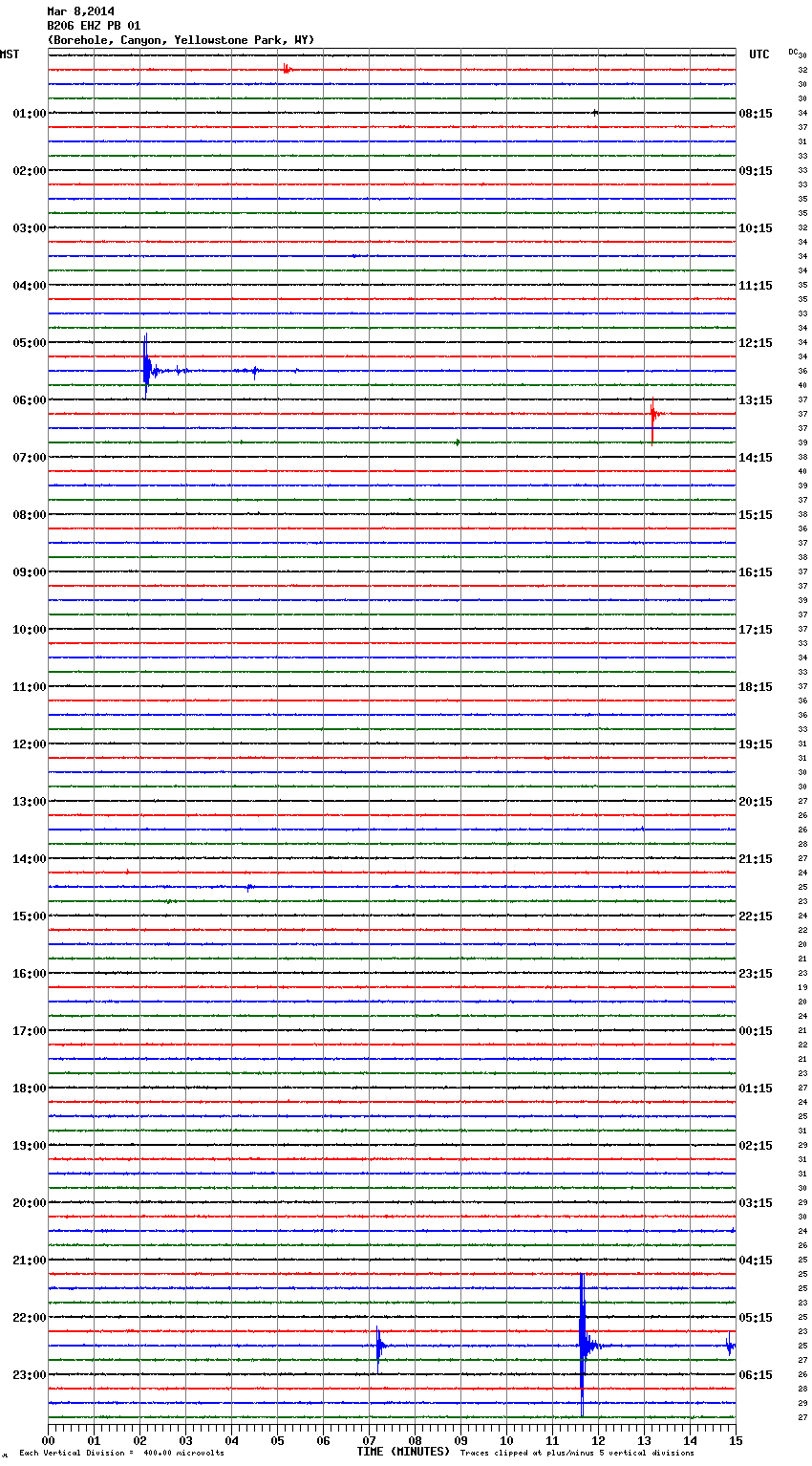Click the MST time label "21:00"
Screen dimensions: 812x1466
click(x=30, y=1261)
